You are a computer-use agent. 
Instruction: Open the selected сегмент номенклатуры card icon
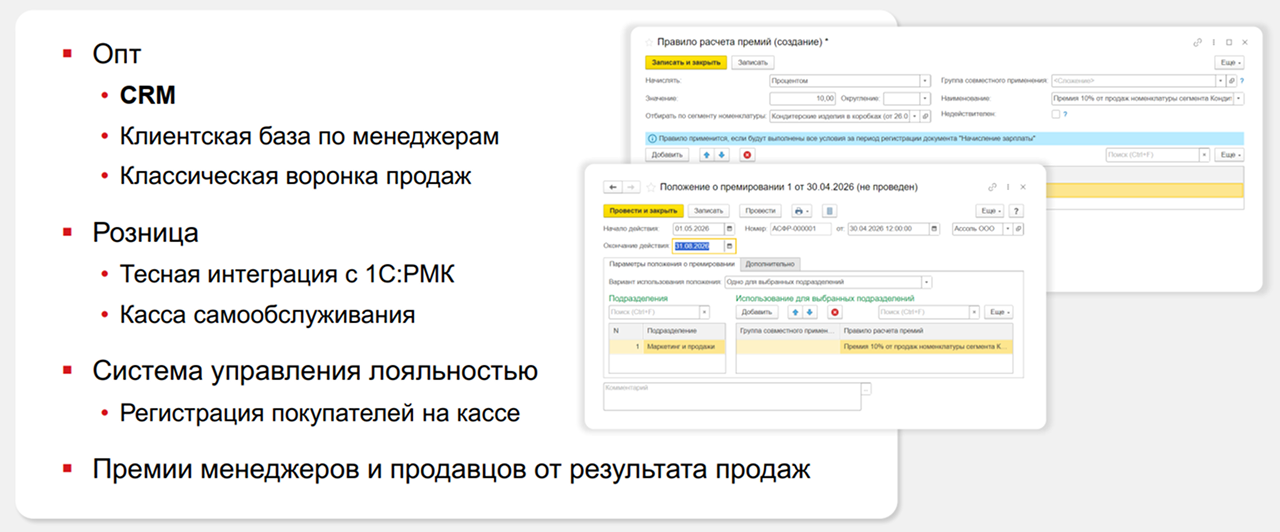click(x=926, y=116)
